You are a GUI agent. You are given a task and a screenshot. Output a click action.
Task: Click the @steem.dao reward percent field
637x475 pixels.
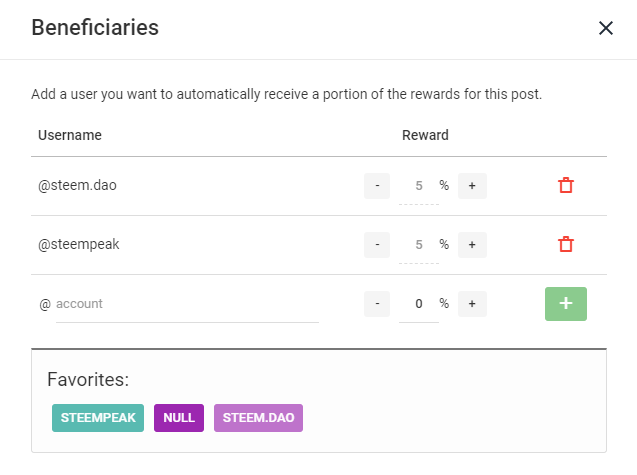pos(419,186)
